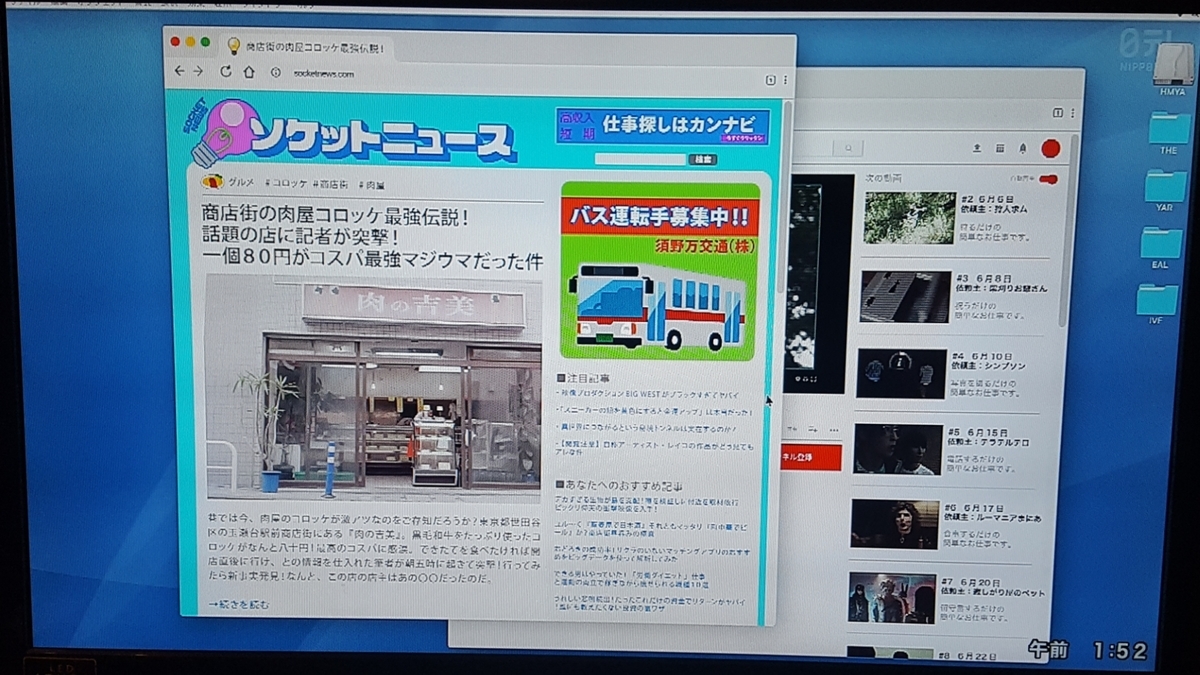The image size is (1200, 675).
Task: Open the video site's search magnifier button
Action: (x=848, y=148)
